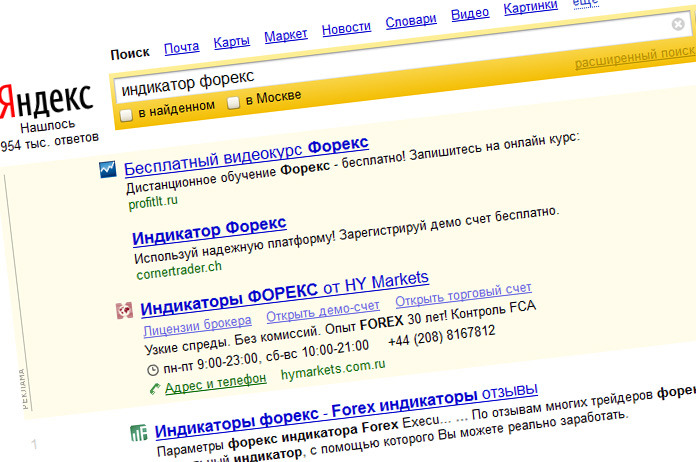
Task: Switch to Видео search
Action: click(x=470, y=14)
